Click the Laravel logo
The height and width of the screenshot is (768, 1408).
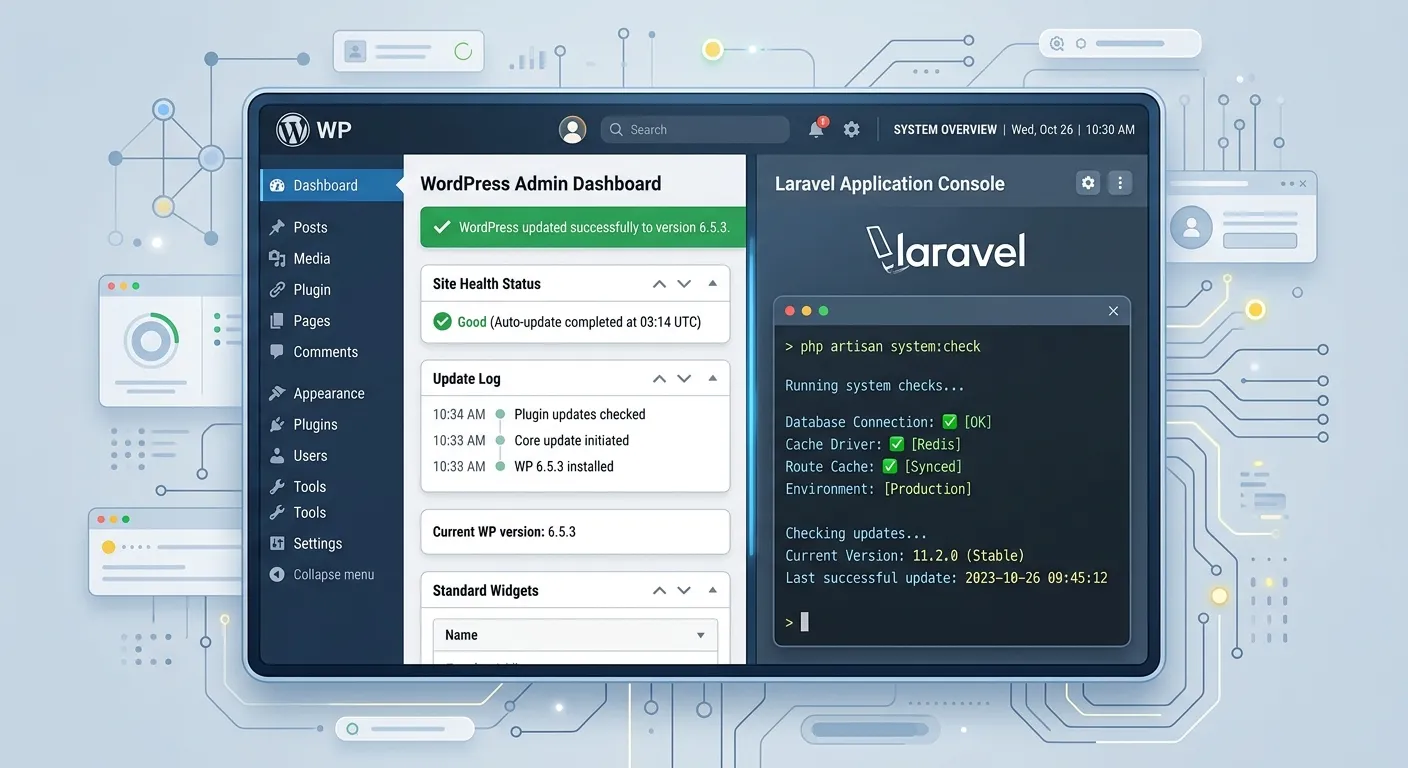[x=946, y=250]
